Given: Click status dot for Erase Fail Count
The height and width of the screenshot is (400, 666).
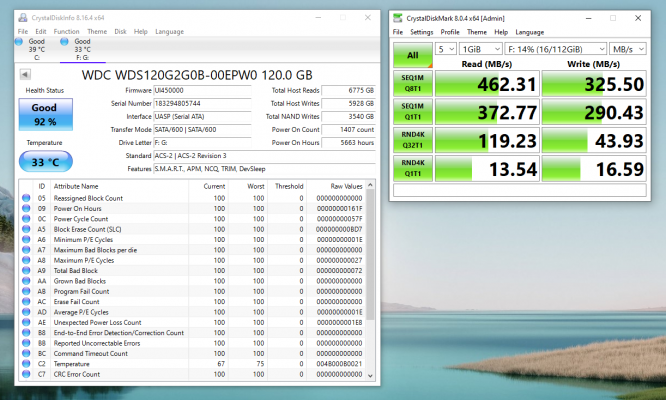Looking at the screenshot, I should [26, 301].
